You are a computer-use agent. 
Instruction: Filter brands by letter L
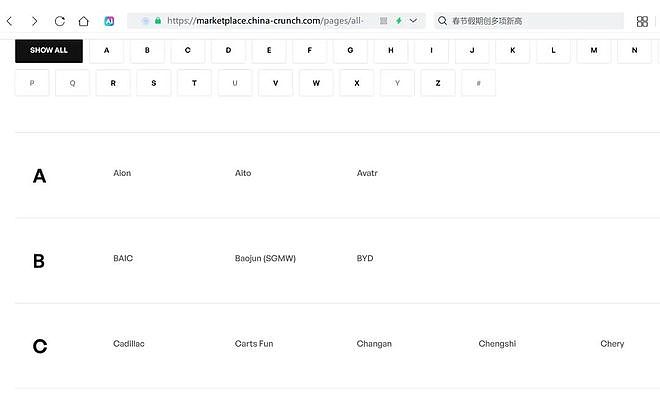(553, 51)
